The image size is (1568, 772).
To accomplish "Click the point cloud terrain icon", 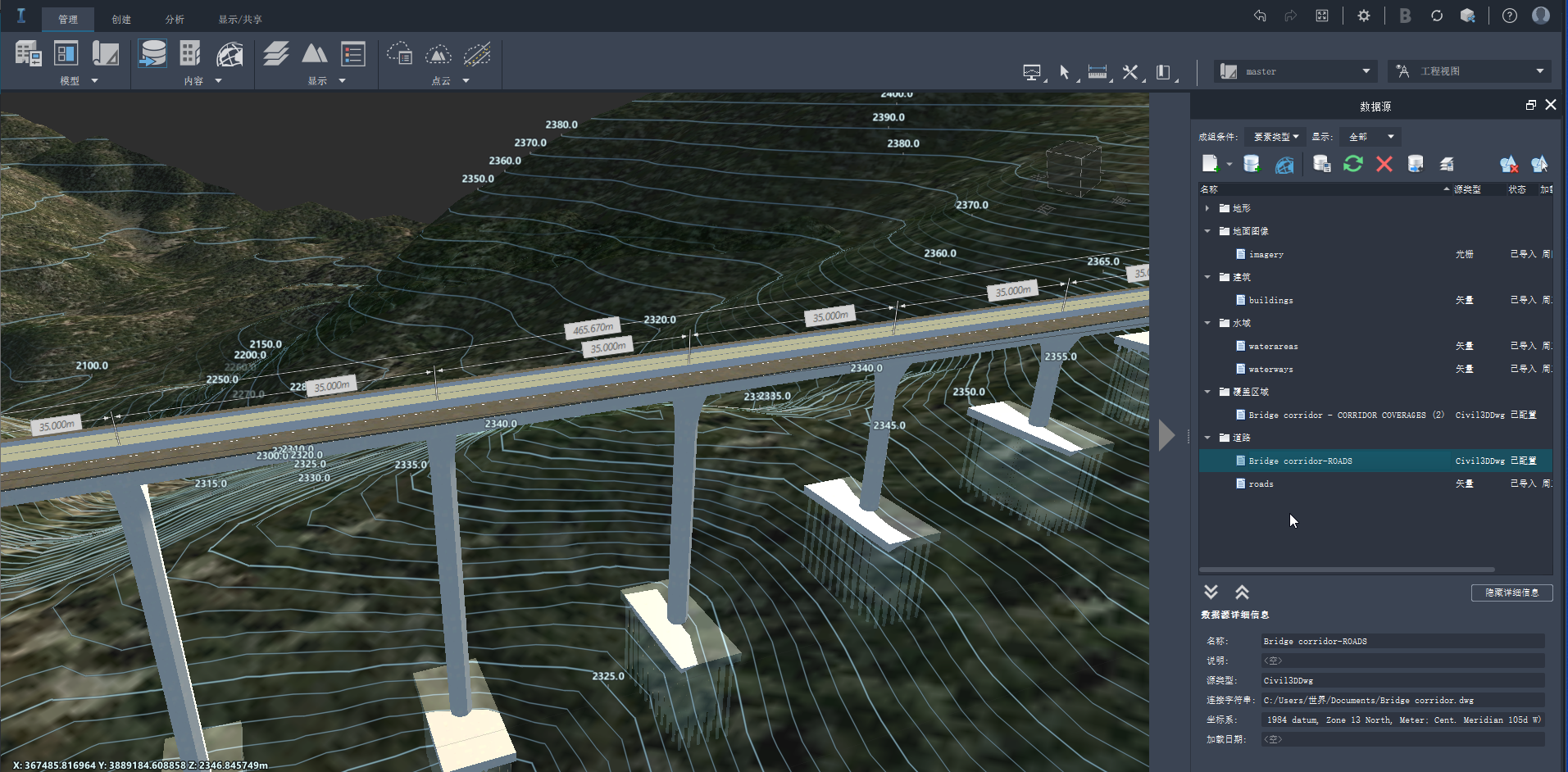I will click(439, 55).
